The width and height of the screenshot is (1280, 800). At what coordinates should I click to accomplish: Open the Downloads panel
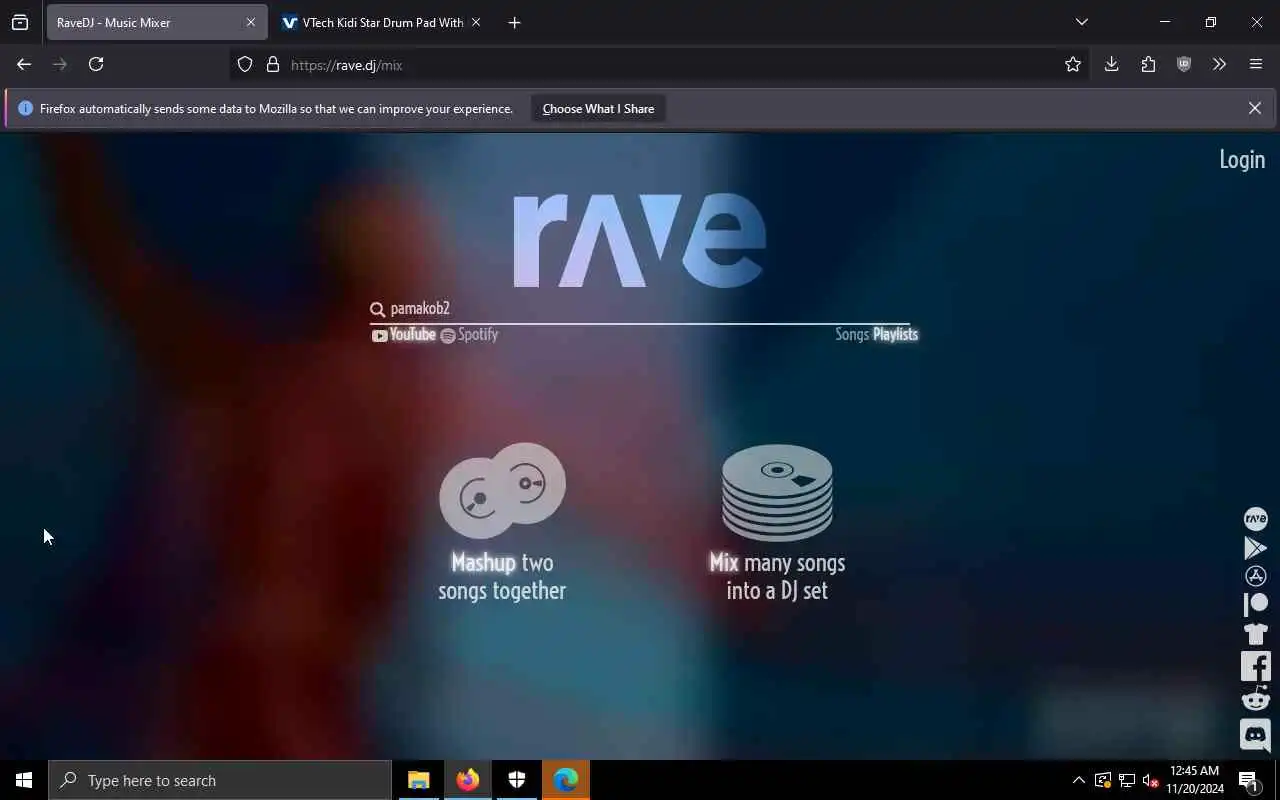point(1111,64)
